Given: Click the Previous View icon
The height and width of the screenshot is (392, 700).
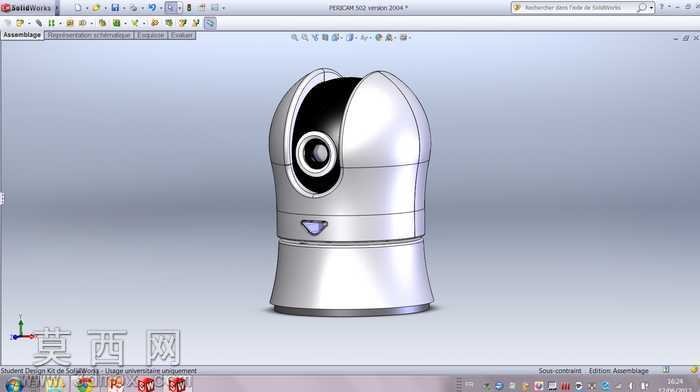Looking at the screenshot, I should click(315, 38).
